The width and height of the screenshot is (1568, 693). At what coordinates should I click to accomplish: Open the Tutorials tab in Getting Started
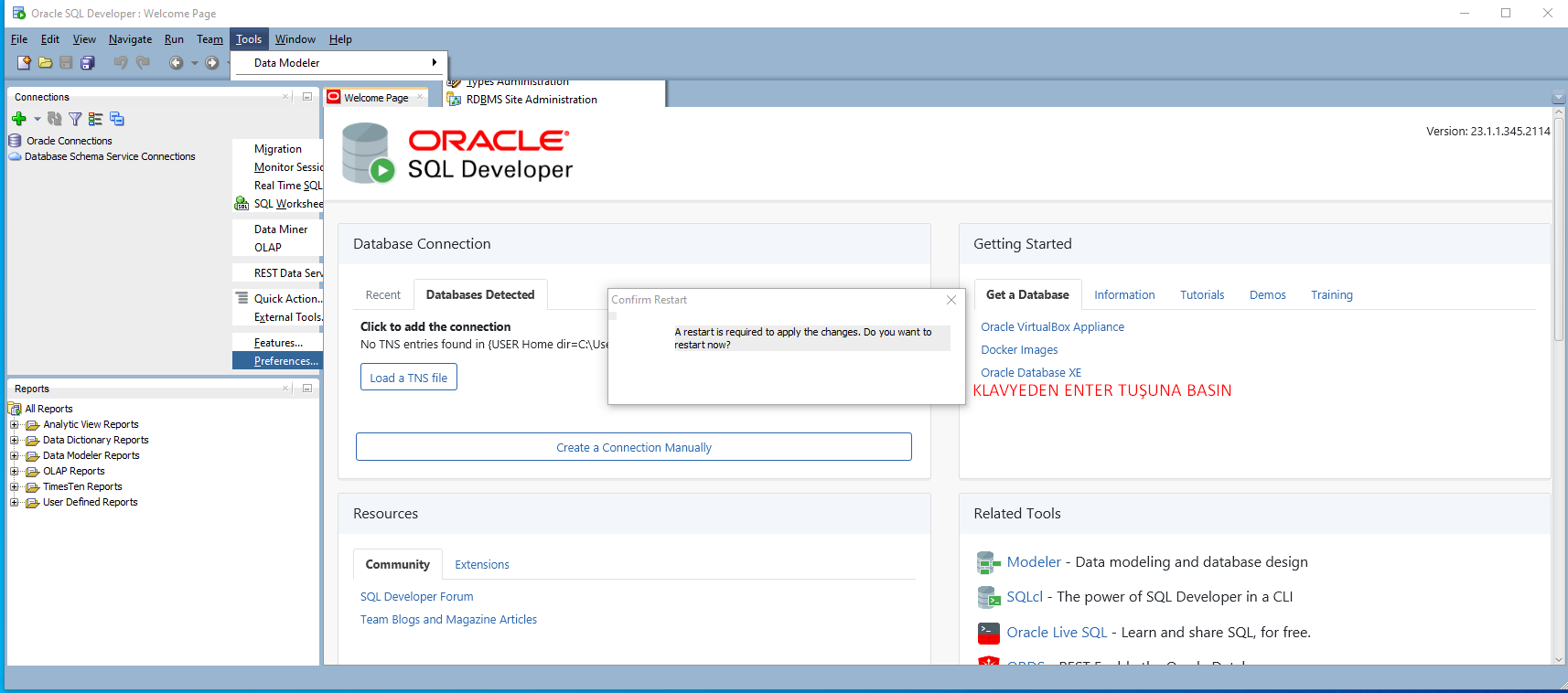coord(1201,295)
